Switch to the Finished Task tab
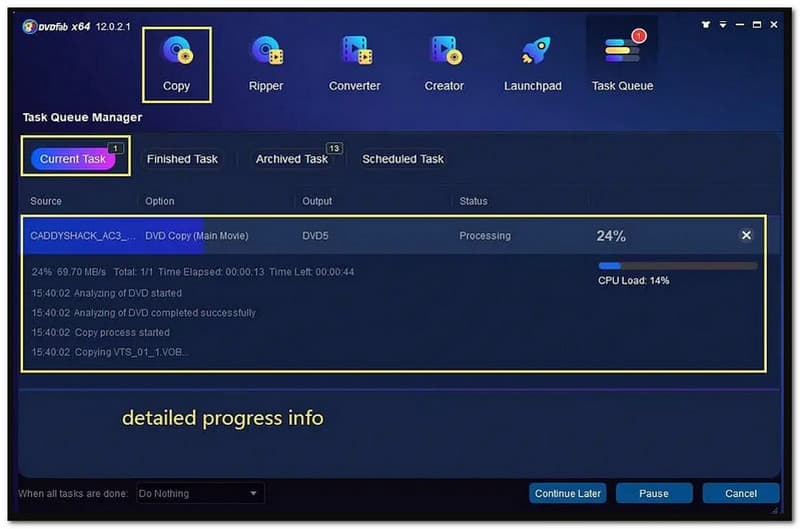Viewport: 800px width, 529px height. pos(182,159)
